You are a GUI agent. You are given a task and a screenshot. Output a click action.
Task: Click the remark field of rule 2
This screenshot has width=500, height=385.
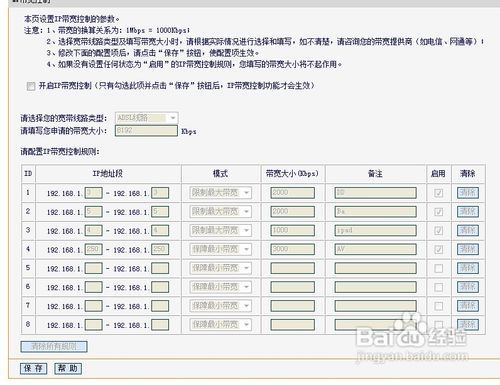[x=375, y=212]
